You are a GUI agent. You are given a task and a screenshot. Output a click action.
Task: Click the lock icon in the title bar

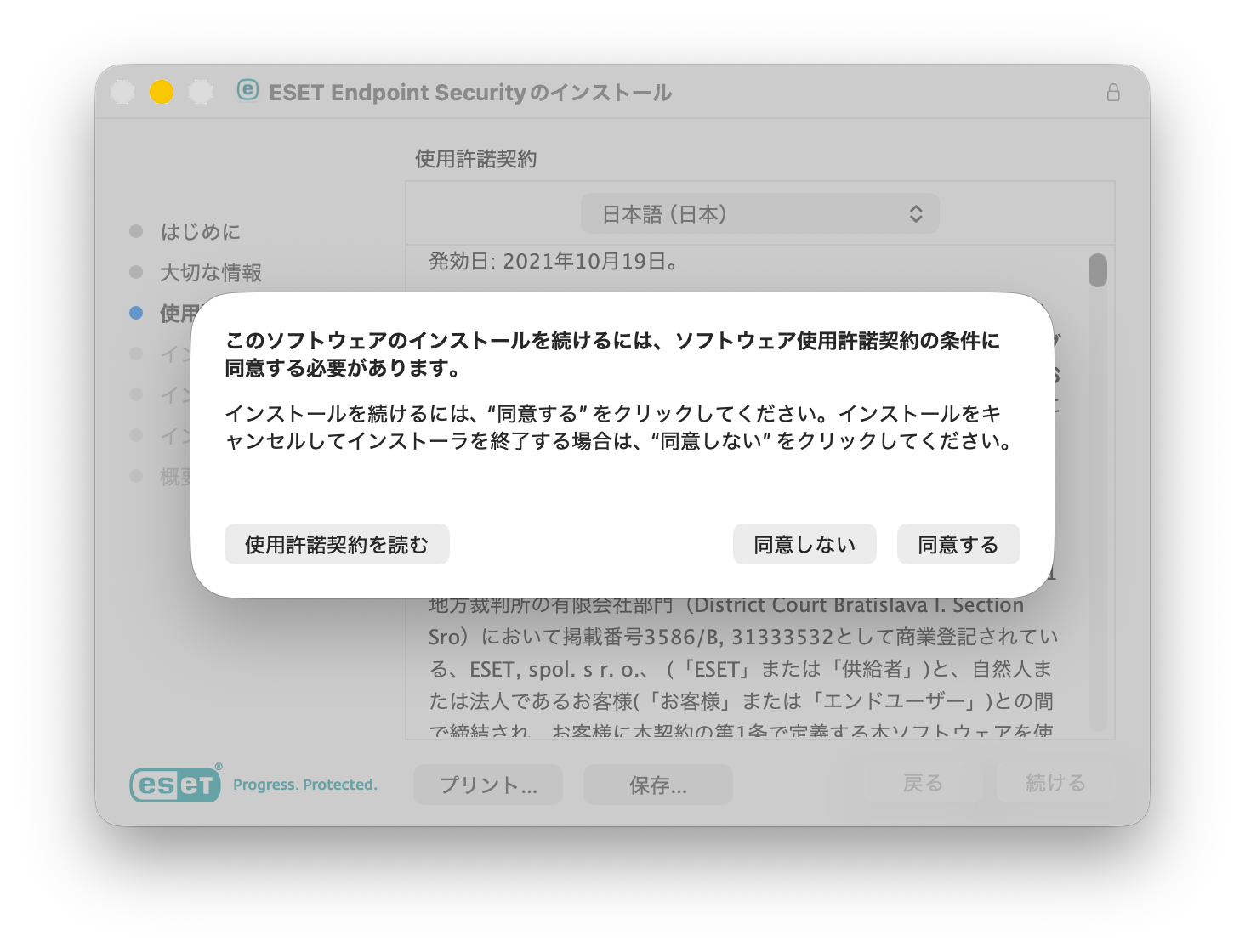(x=1113, y=93)
